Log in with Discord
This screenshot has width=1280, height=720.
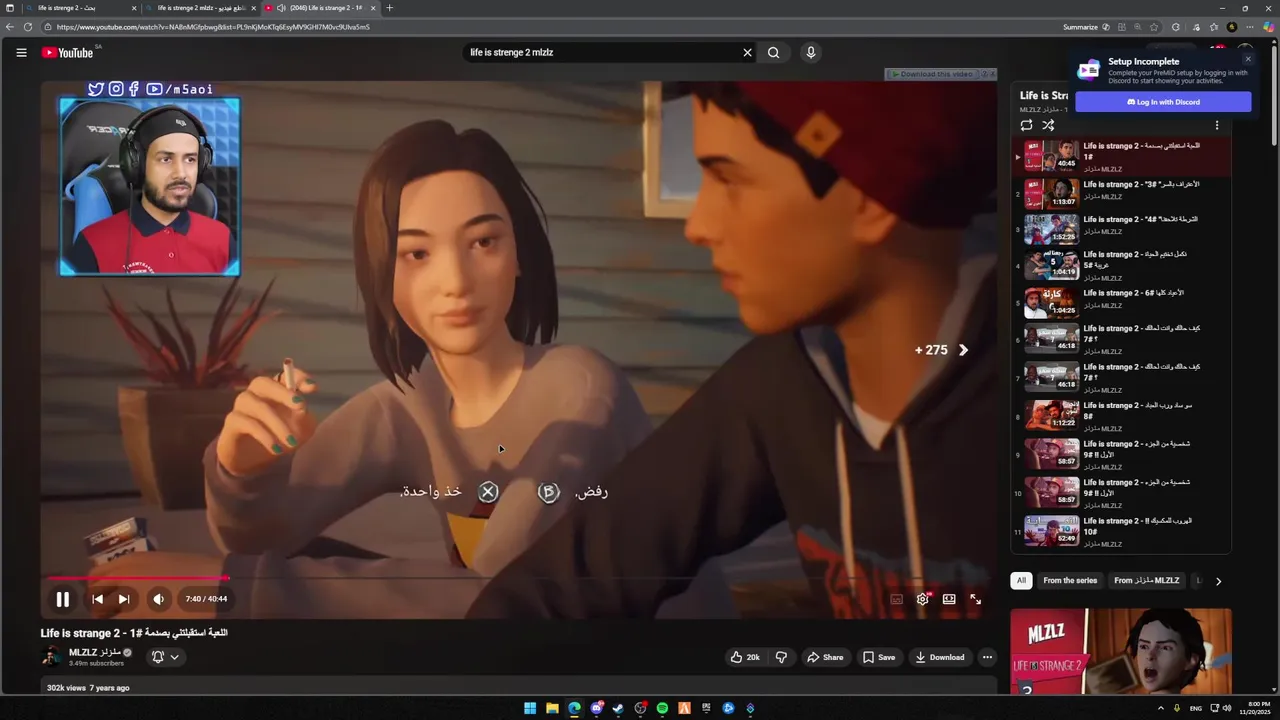(x=1163, y=102)
